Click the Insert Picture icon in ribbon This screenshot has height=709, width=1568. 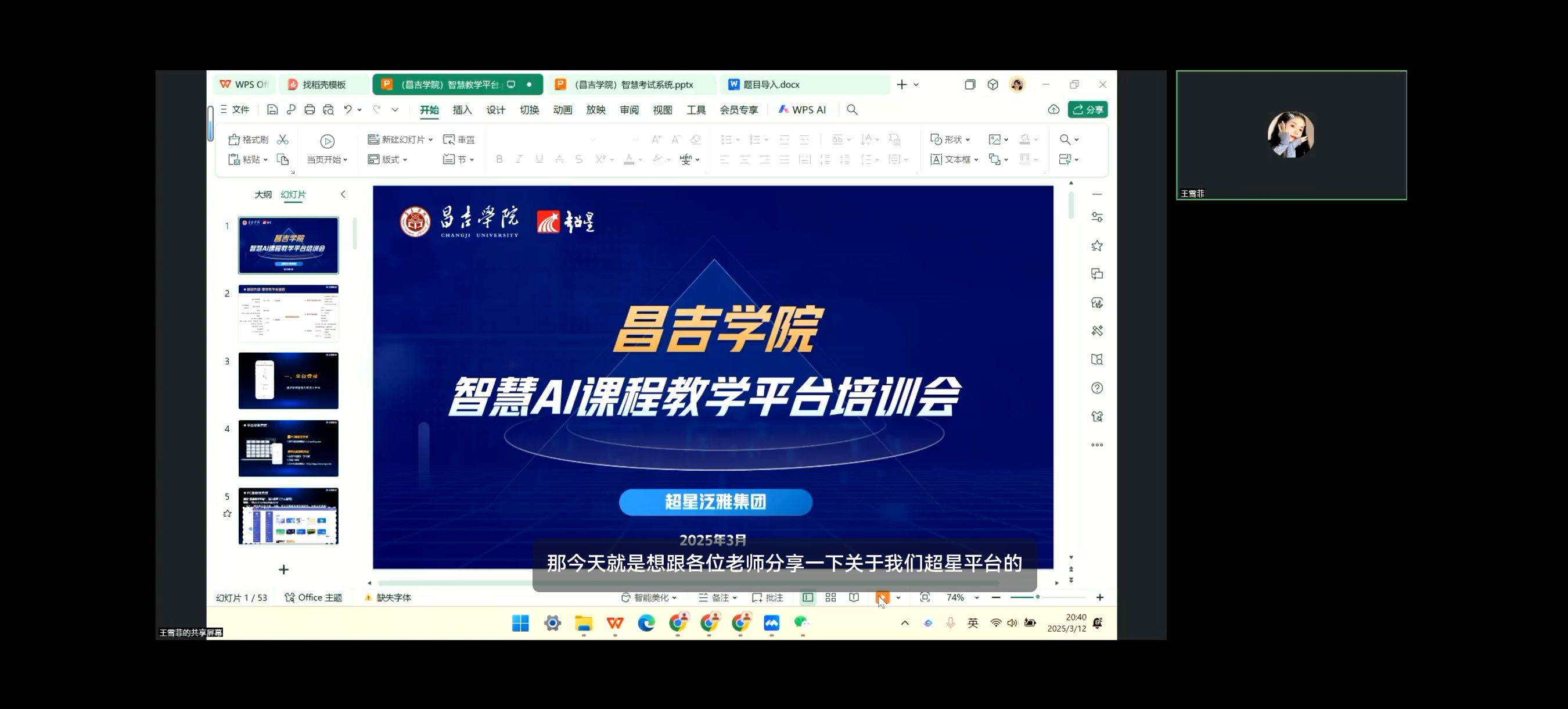pos(995,139)
